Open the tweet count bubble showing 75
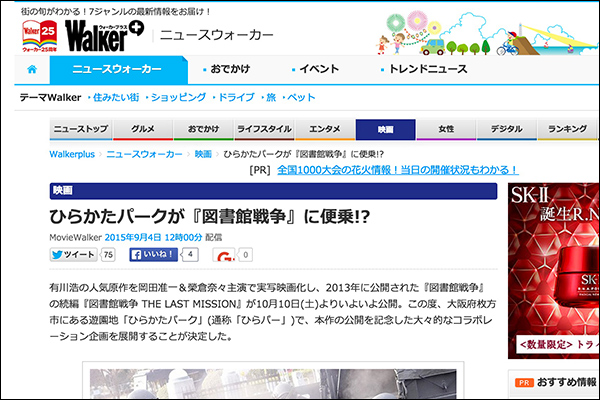Screen dimensions: 600x400 [108, 255]
